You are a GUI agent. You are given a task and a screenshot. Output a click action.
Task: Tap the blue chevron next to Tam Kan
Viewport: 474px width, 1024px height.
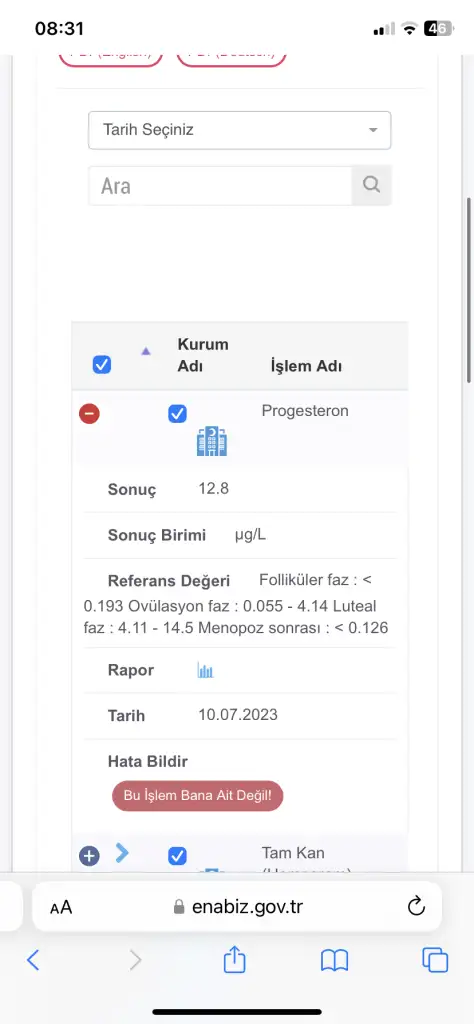pyautogui.click(x=122, y=852)
